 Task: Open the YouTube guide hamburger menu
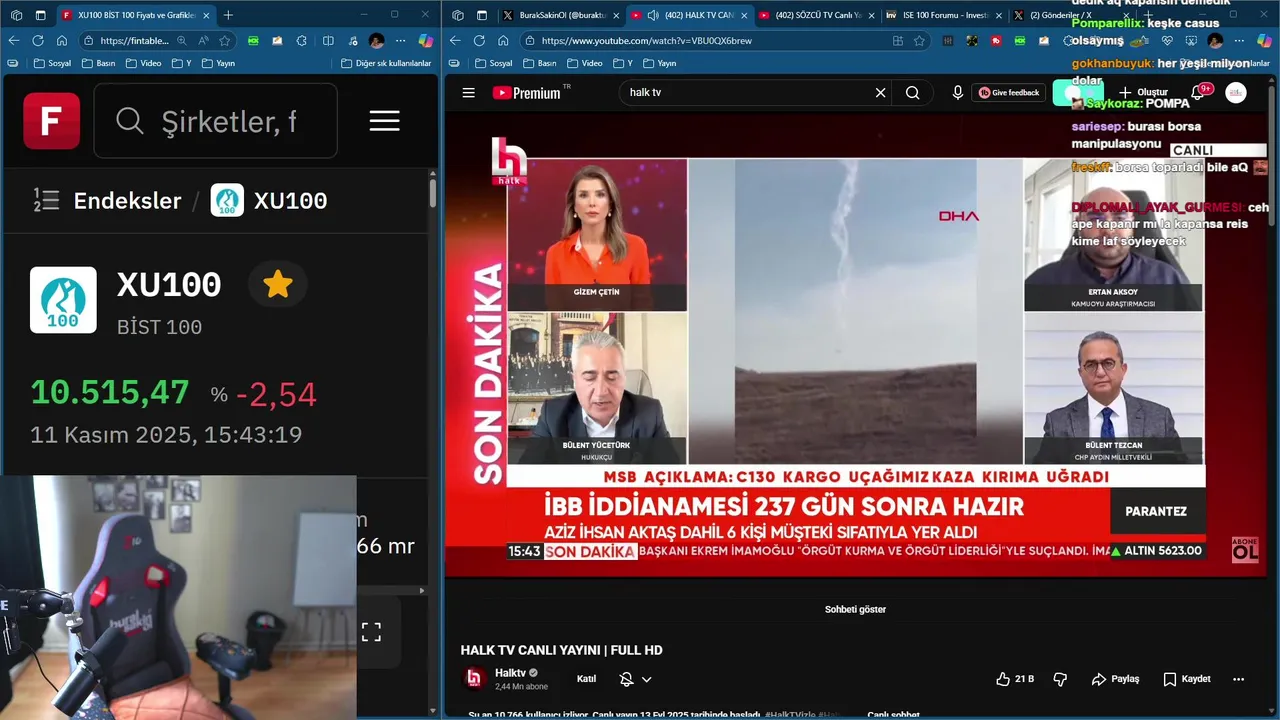468,93
